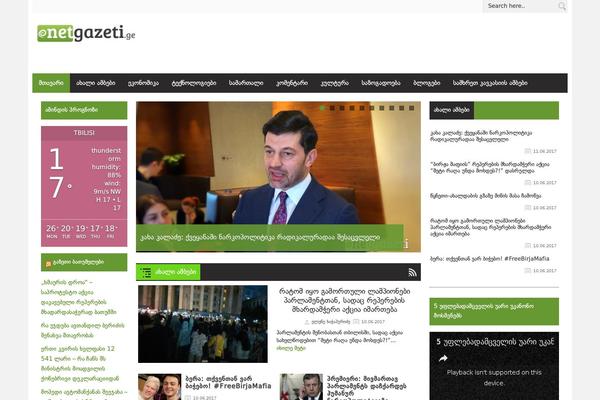
Task: Click the RSS icon in the left sidebar green header
Action: [48, 264]
